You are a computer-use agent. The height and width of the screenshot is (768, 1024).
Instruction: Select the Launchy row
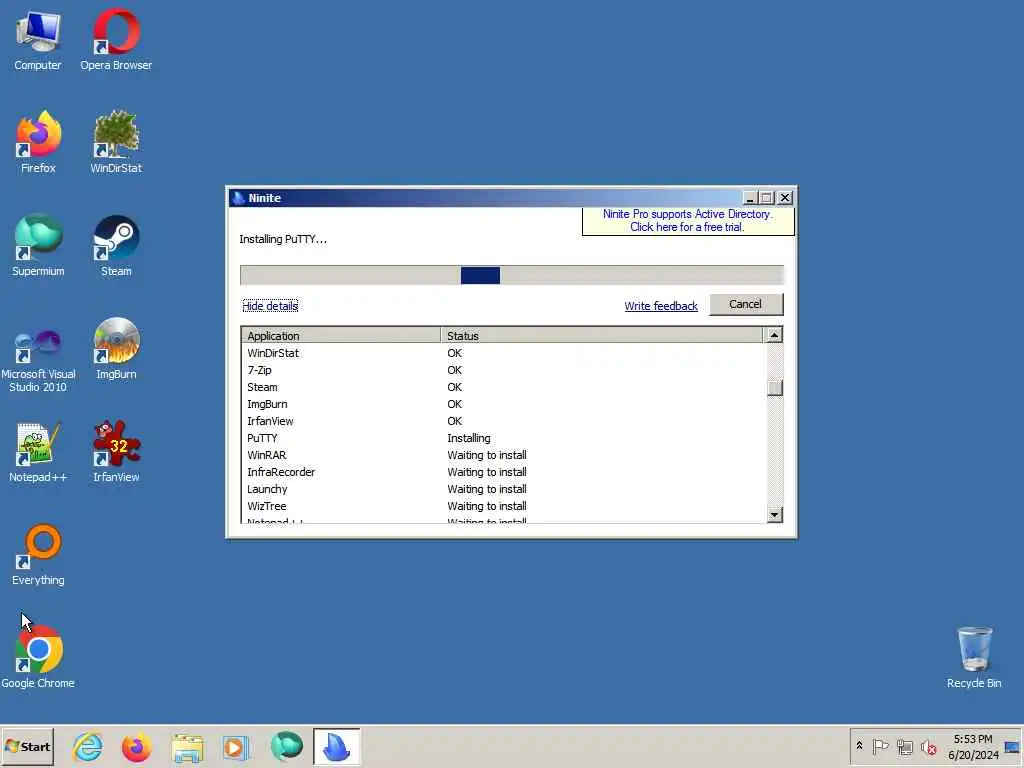502,489
